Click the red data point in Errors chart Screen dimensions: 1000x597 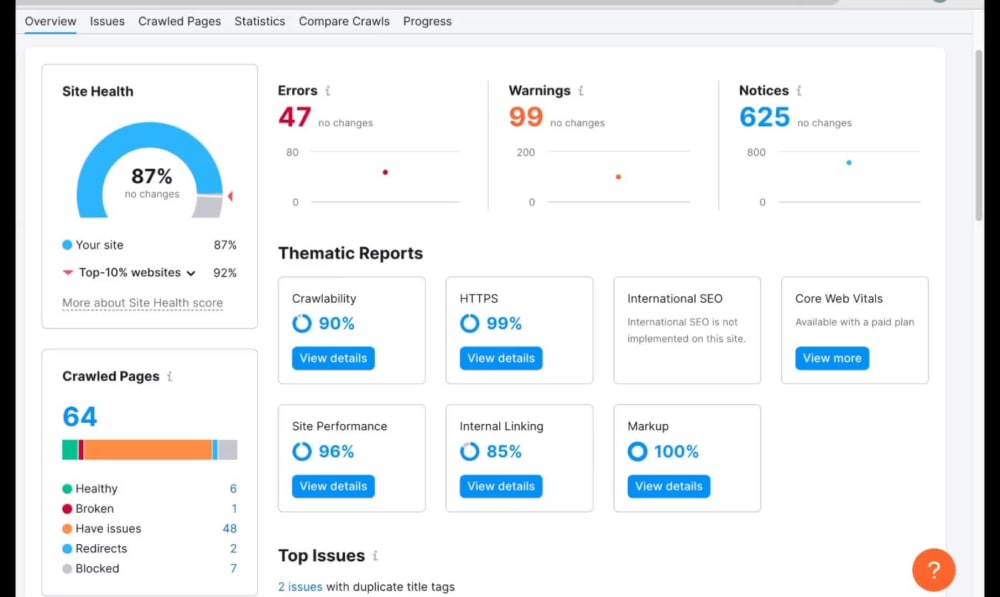385,172
